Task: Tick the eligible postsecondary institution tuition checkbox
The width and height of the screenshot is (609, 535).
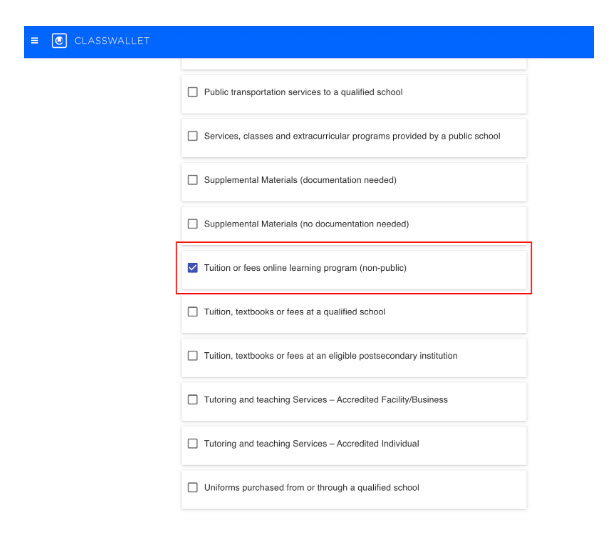Action: click(193, 356)
